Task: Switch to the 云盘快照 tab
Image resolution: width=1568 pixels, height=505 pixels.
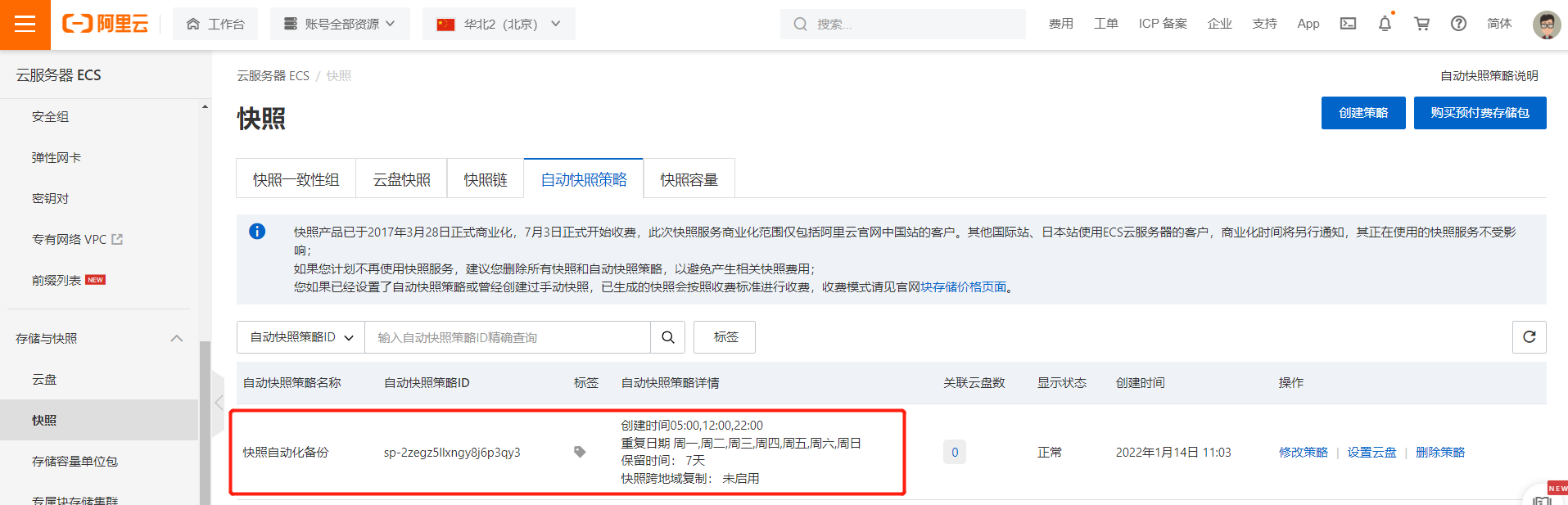Action: point(401,179)
